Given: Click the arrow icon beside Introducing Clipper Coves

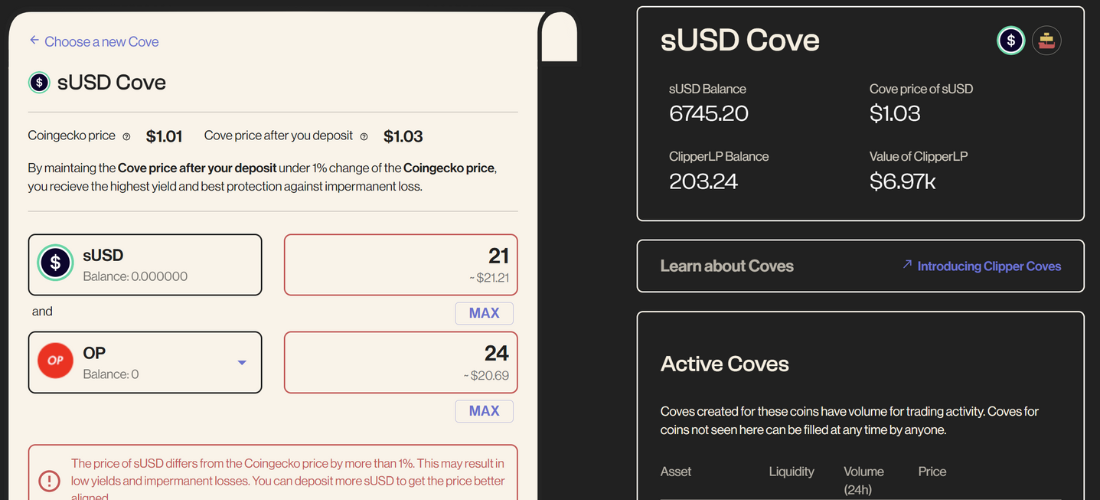Looking at the screenshot, I should pos(907,265).
